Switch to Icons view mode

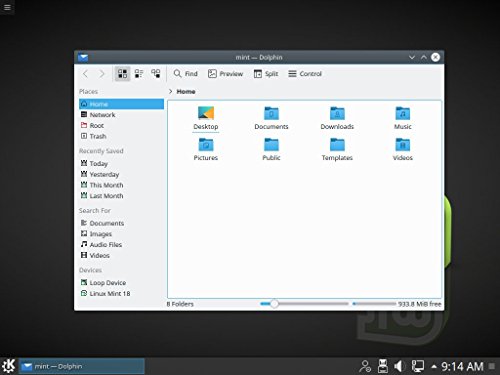(x=122, y=74)
